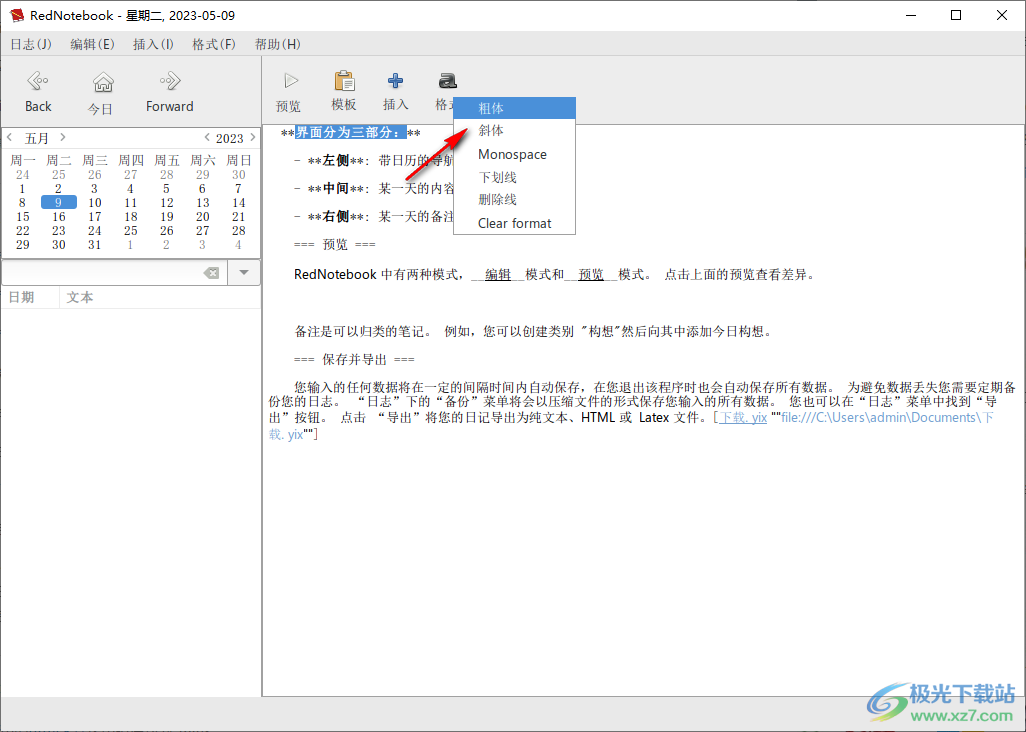This screenshot has width=1026, height=732.
Task: Click the Forward navigation arrow icon
Action: click(169, 81)
